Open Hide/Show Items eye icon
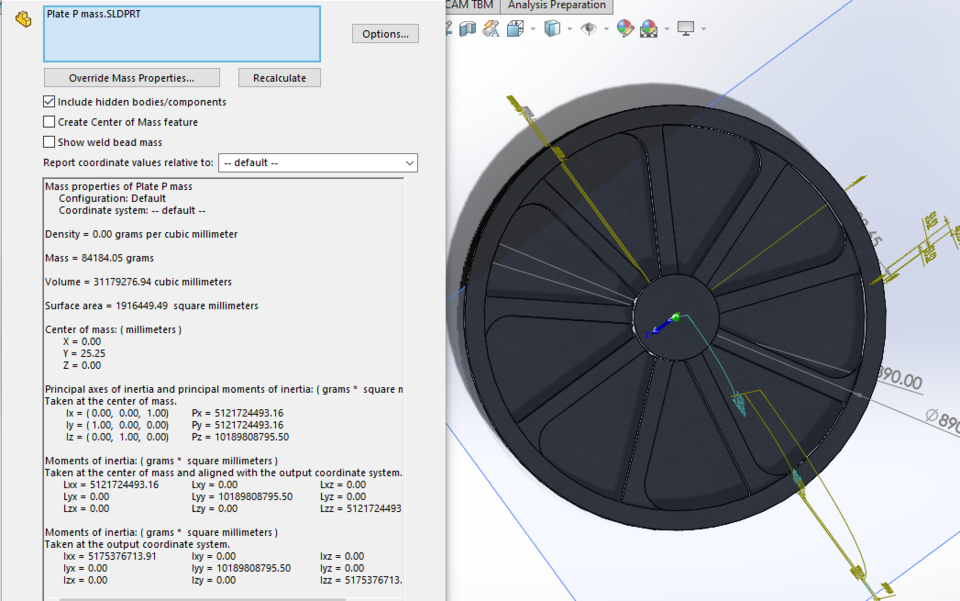 click(x=589, y=29)
